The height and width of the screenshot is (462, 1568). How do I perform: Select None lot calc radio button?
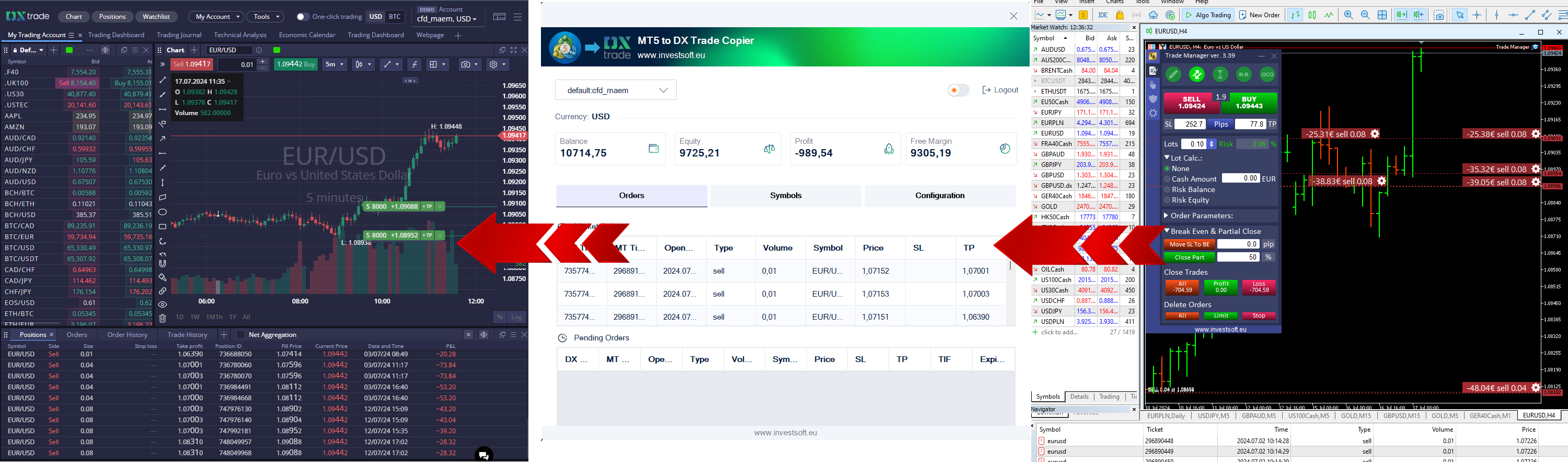(x=1168, y=169)
